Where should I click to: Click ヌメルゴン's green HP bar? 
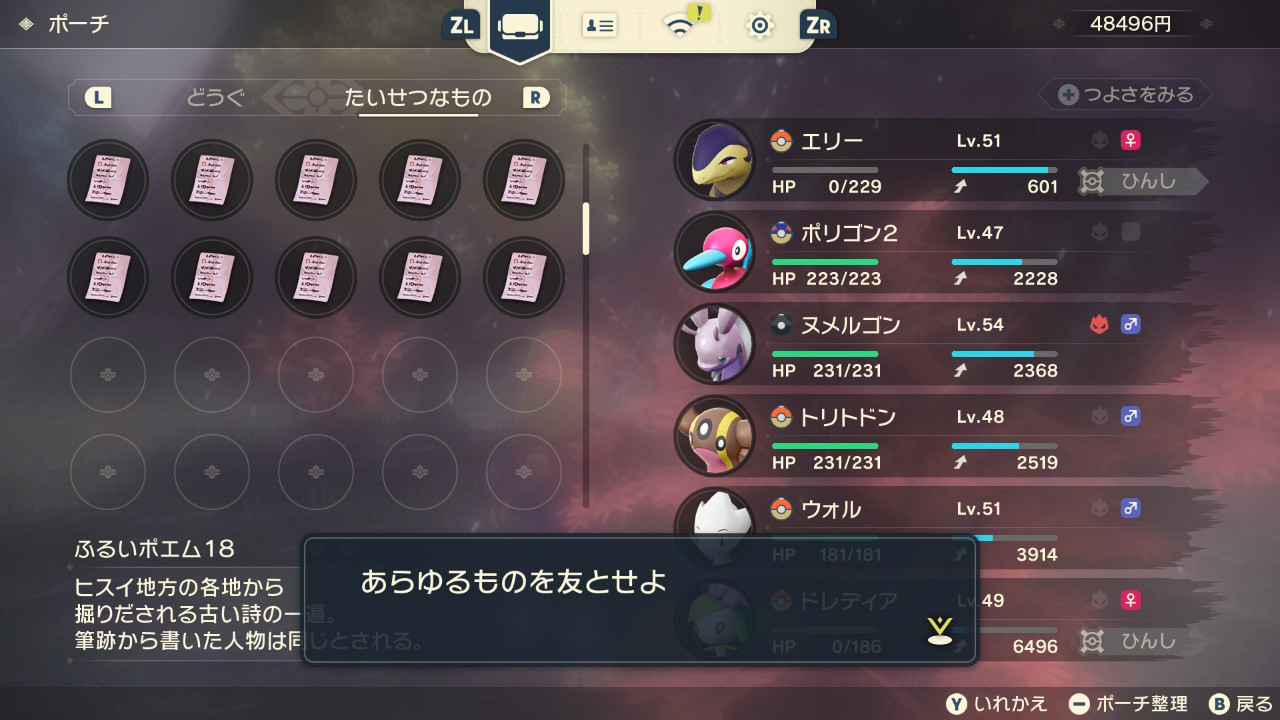(825, 354)
